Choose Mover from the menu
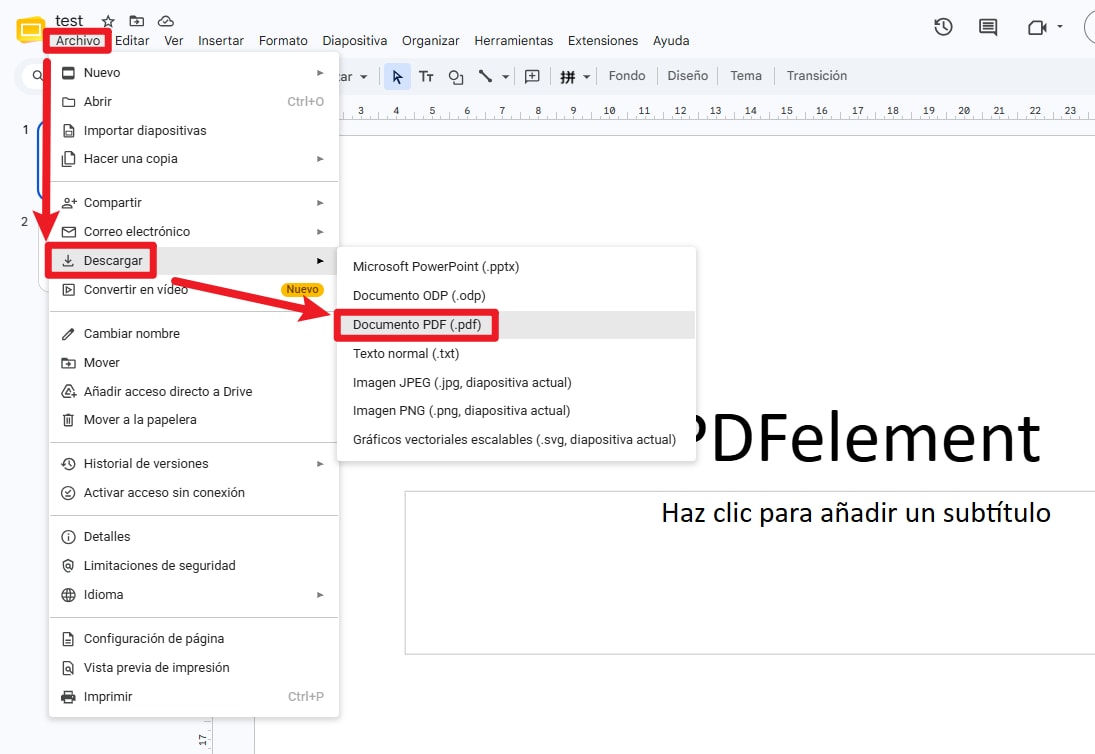The height and width of the screenshot is (754, 1095). coord(193,362)
